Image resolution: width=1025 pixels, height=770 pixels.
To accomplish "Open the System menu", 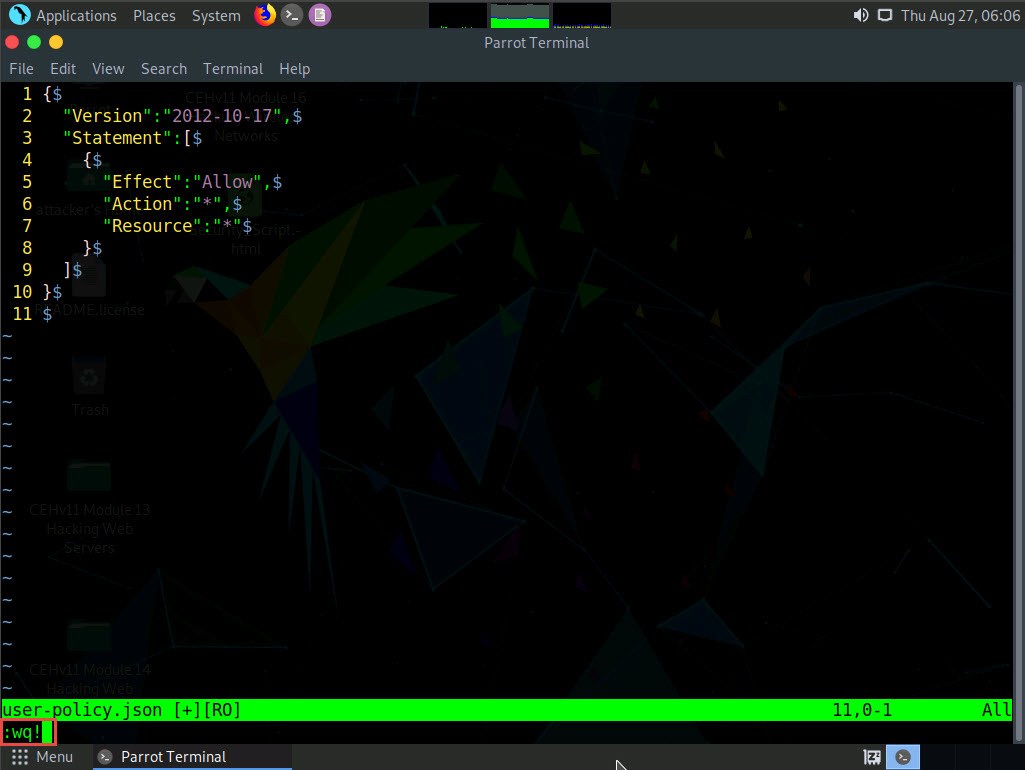I will [216, 16].
